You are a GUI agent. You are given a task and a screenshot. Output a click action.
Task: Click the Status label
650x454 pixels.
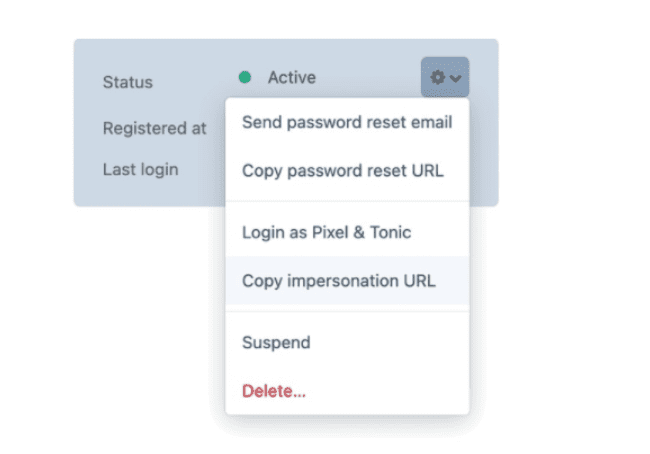pos(127,81)
